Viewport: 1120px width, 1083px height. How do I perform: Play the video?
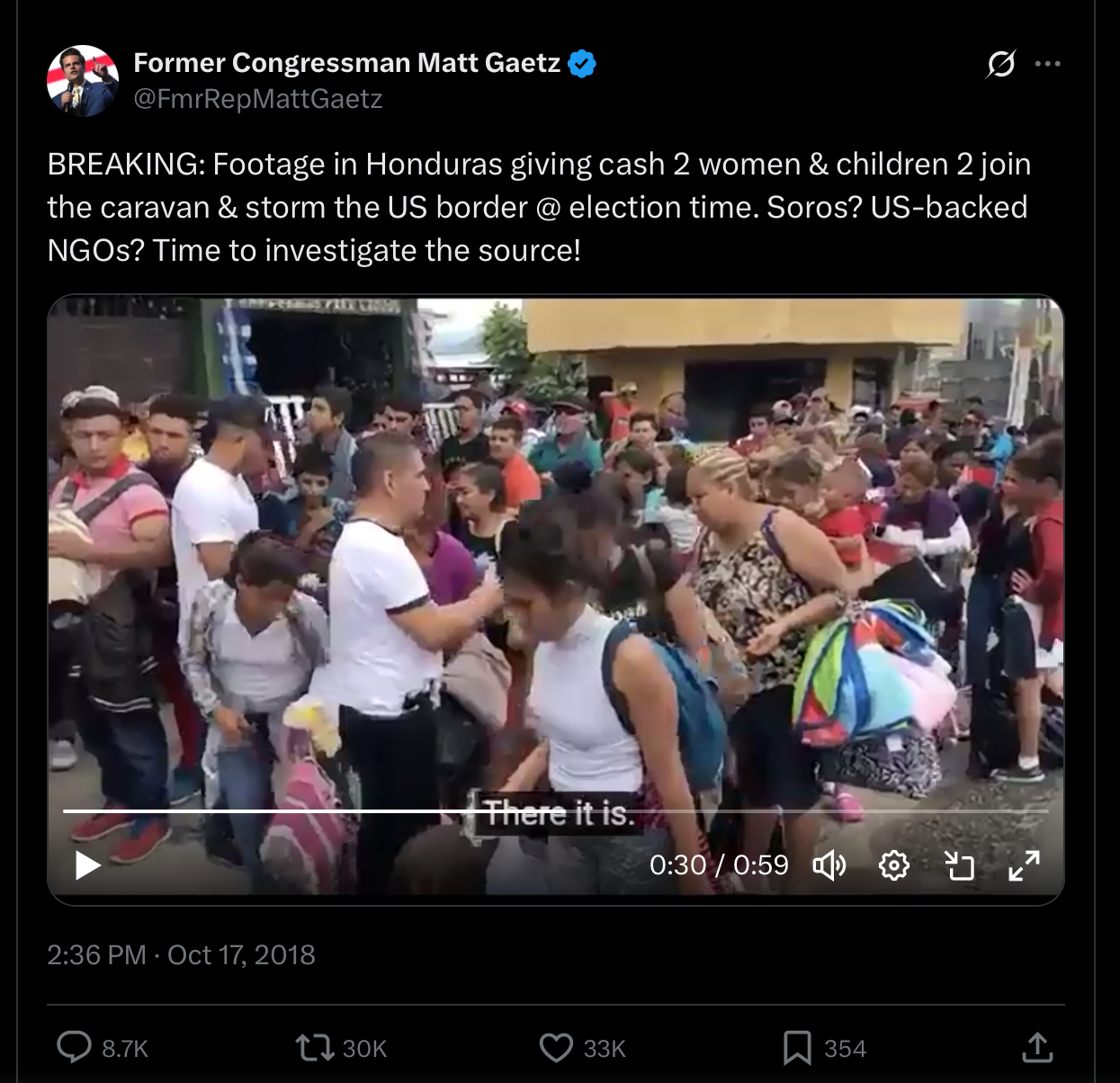click(x=87, y=865)
